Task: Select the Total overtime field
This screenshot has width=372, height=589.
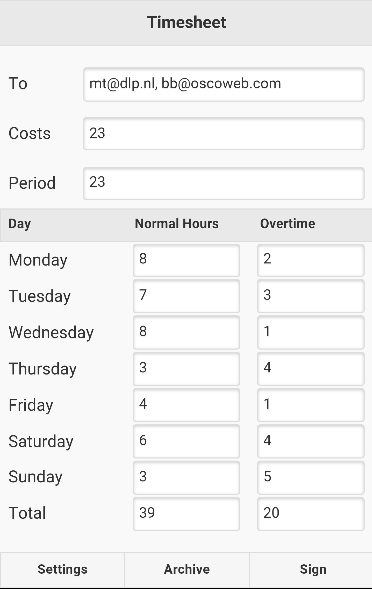Action: tap(311, 514)
